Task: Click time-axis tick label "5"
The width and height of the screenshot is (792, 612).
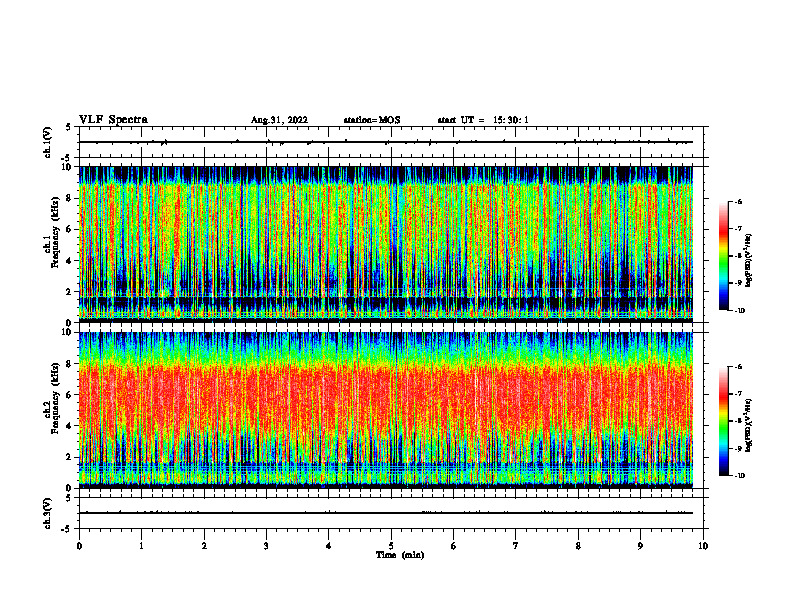Action: (x=391, y=546)
